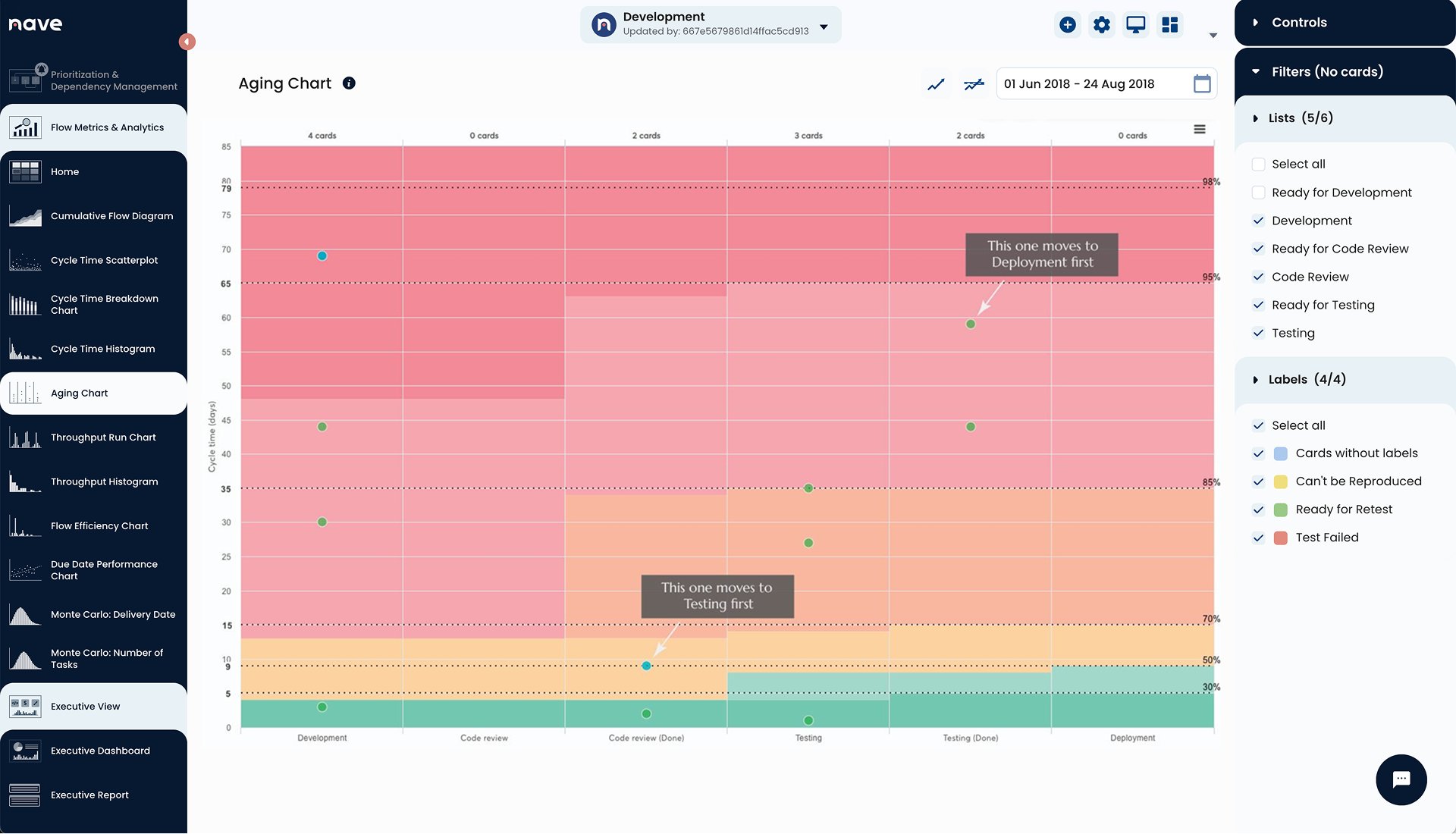Screen dimensions: 1456x834
Task: Toggle the trend line chart icon
Action: pos(936,84)
